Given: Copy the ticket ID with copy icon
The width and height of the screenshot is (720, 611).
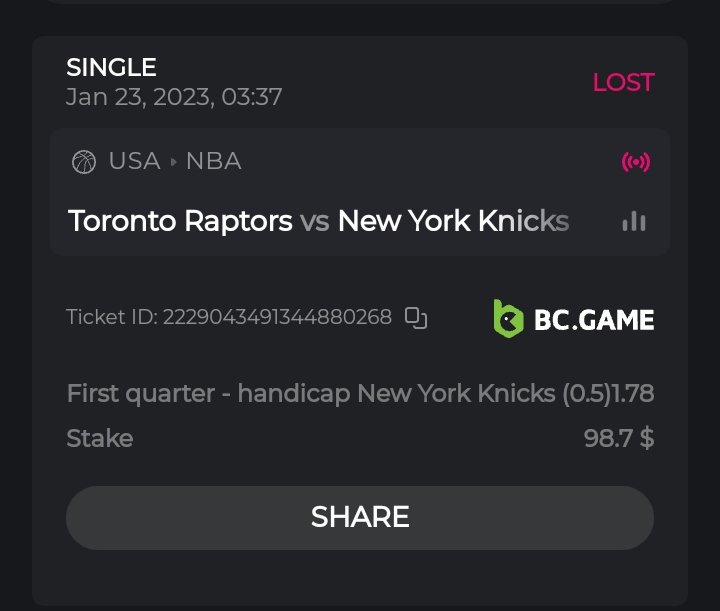Looking at the screenshot, I should point(416,318).
